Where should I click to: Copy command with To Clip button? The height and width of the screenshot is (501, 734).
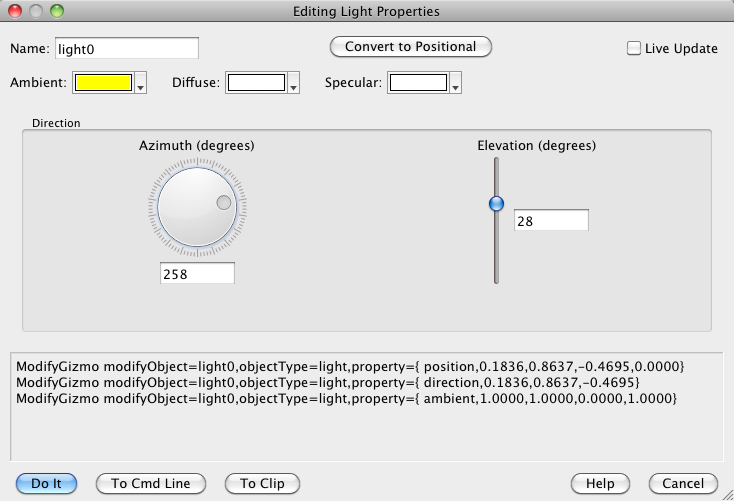click(x=262, y=483)
